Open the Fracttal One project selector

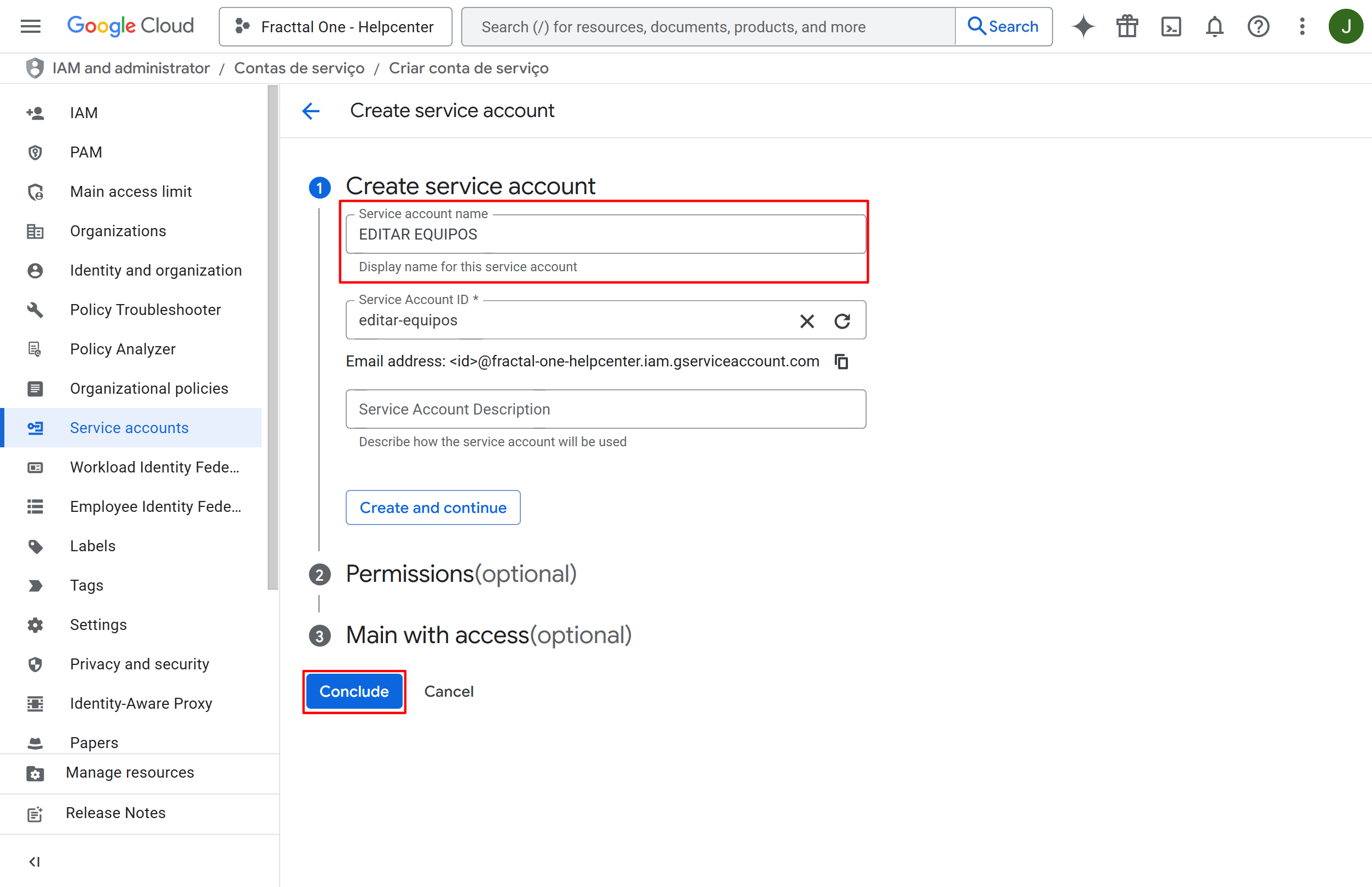[x=335, y=26]
